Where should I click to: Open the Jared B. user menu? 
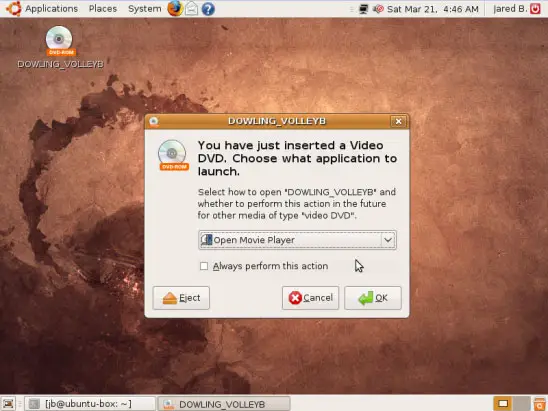pyautogui.click(x=510, y=9)
